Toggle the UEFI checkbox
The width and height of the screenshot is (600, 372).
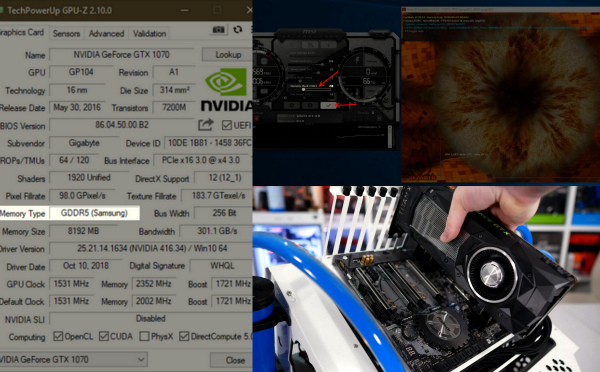coord(227,125)
